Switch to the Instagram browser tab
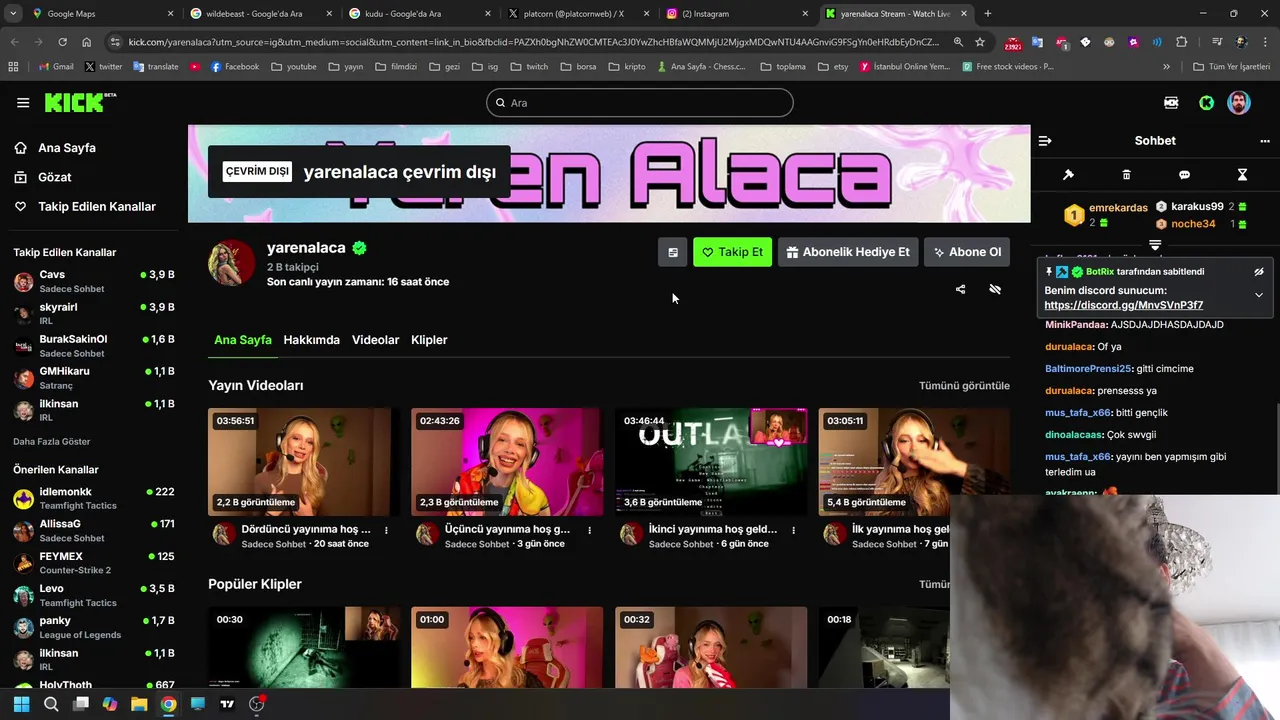This screenshot has height=720, width=1280. tap(738, 14)
